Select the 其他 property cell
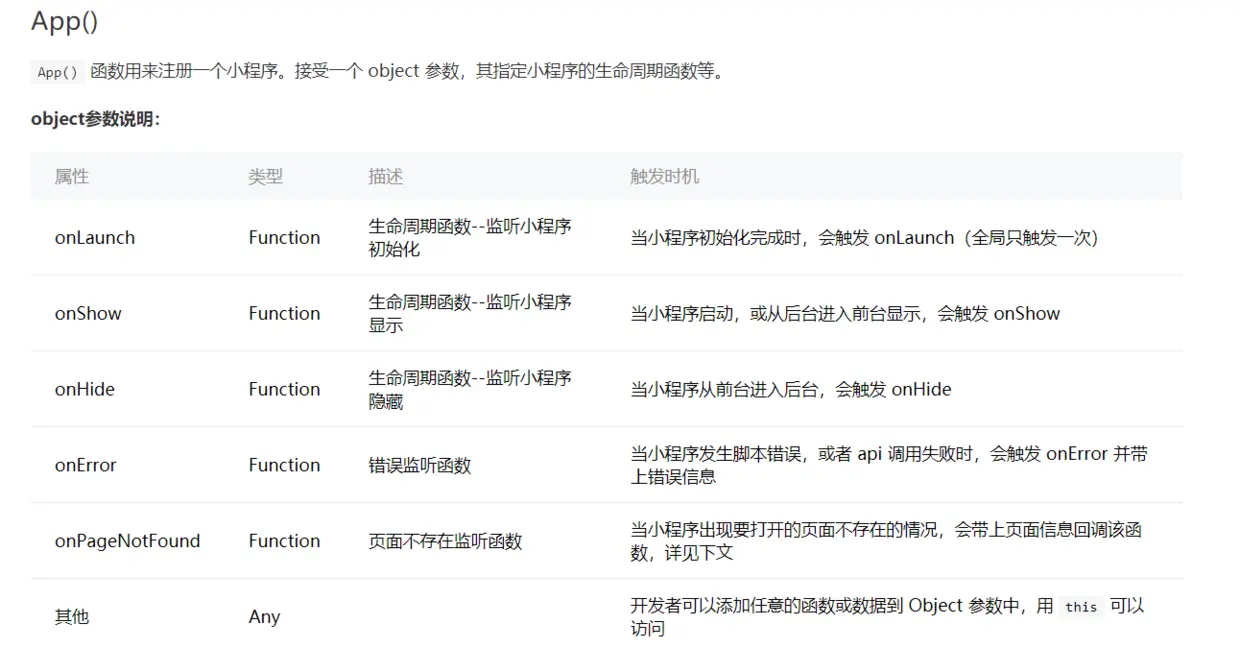Screen dimensions: 1240x648 coord(72,617)
